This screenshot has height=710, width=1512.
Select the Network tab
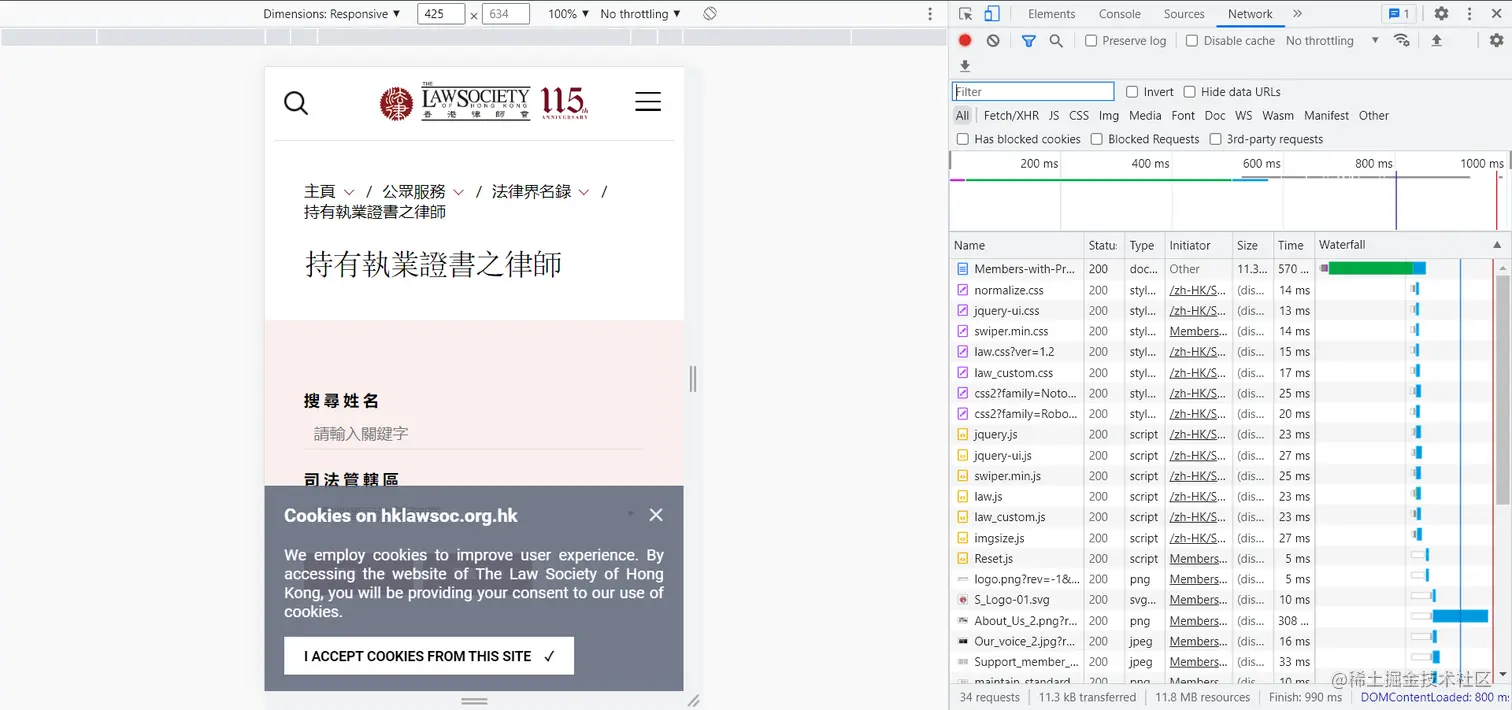point(1250,14)
